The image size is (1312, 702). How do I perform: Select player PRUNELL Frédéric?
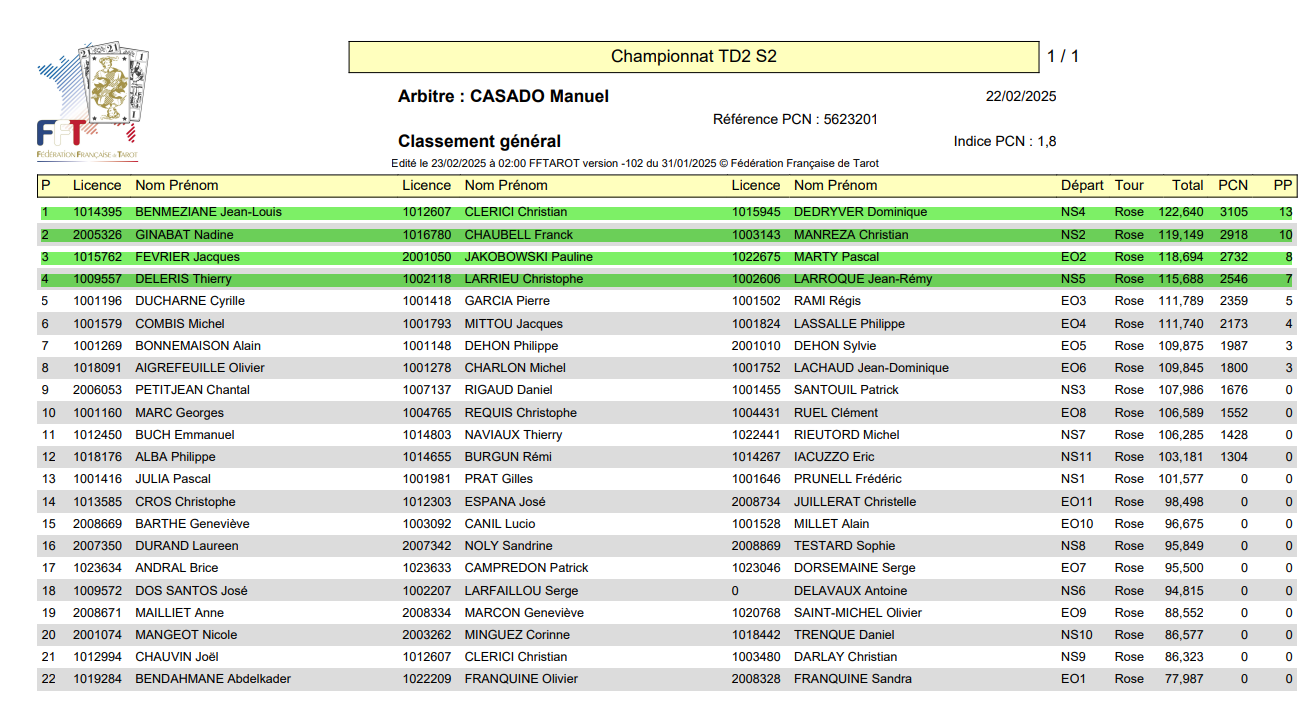click(x=848, y=479)
